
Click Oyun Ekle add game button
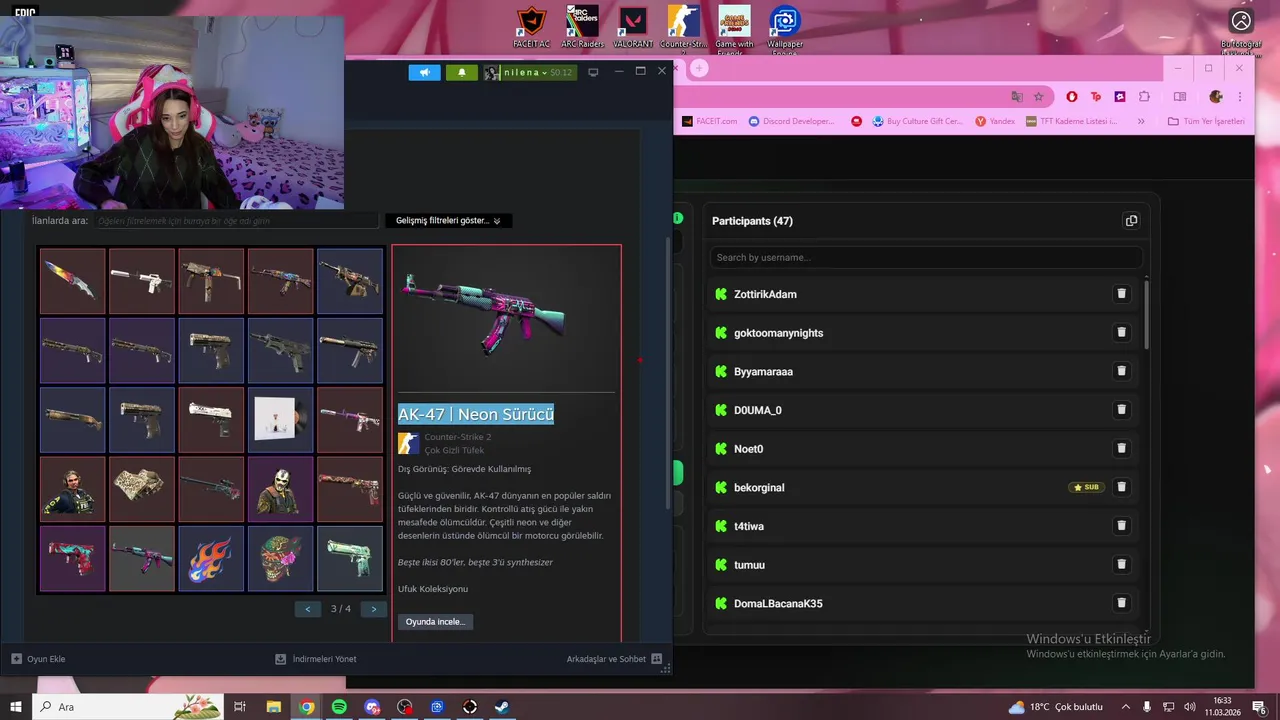[38, 659]
